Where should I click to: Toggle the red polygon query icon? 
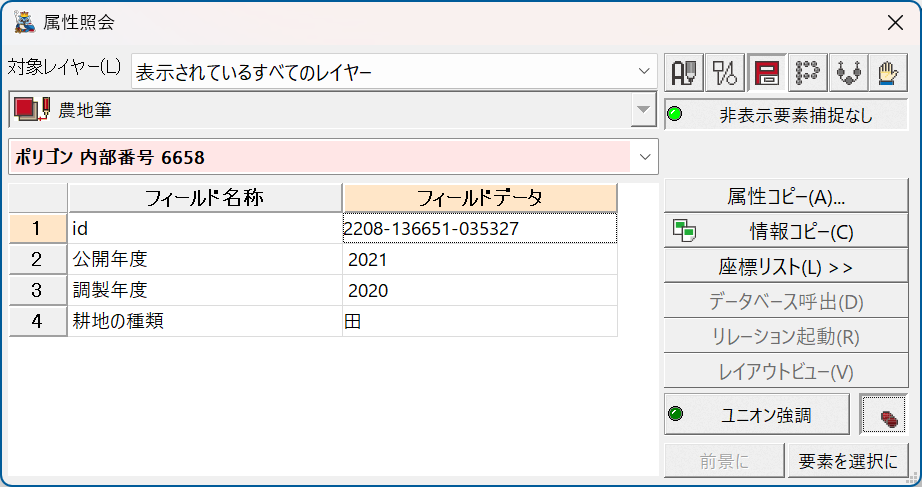767,73
